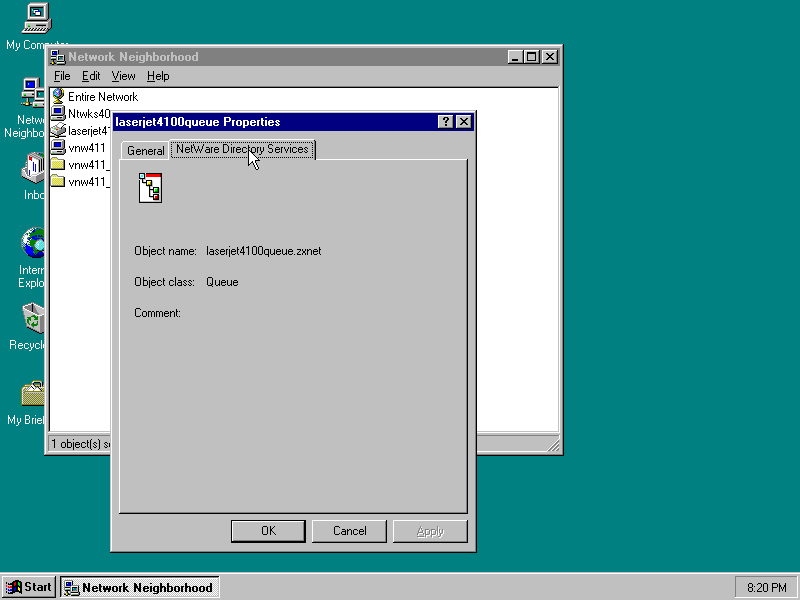This screenshot has height=600, width=800.
Task: Click the Network Neighborhood taskbar button
Action: pyautogui.click(x=140, y=587)
